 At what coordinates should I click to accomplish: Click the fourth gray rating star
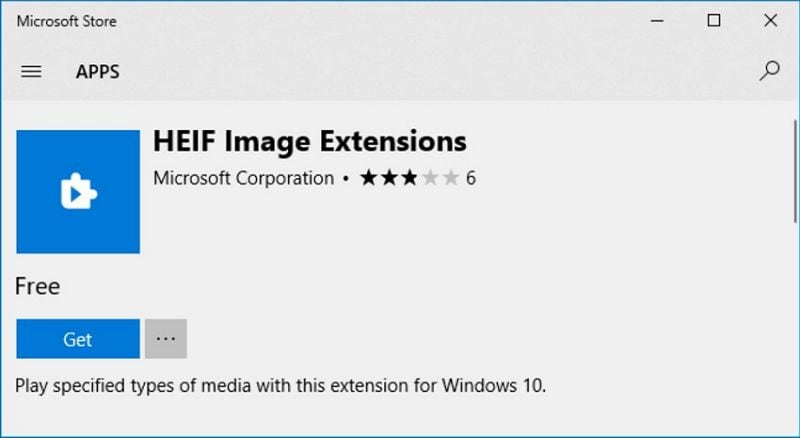(x=430, y=179)
